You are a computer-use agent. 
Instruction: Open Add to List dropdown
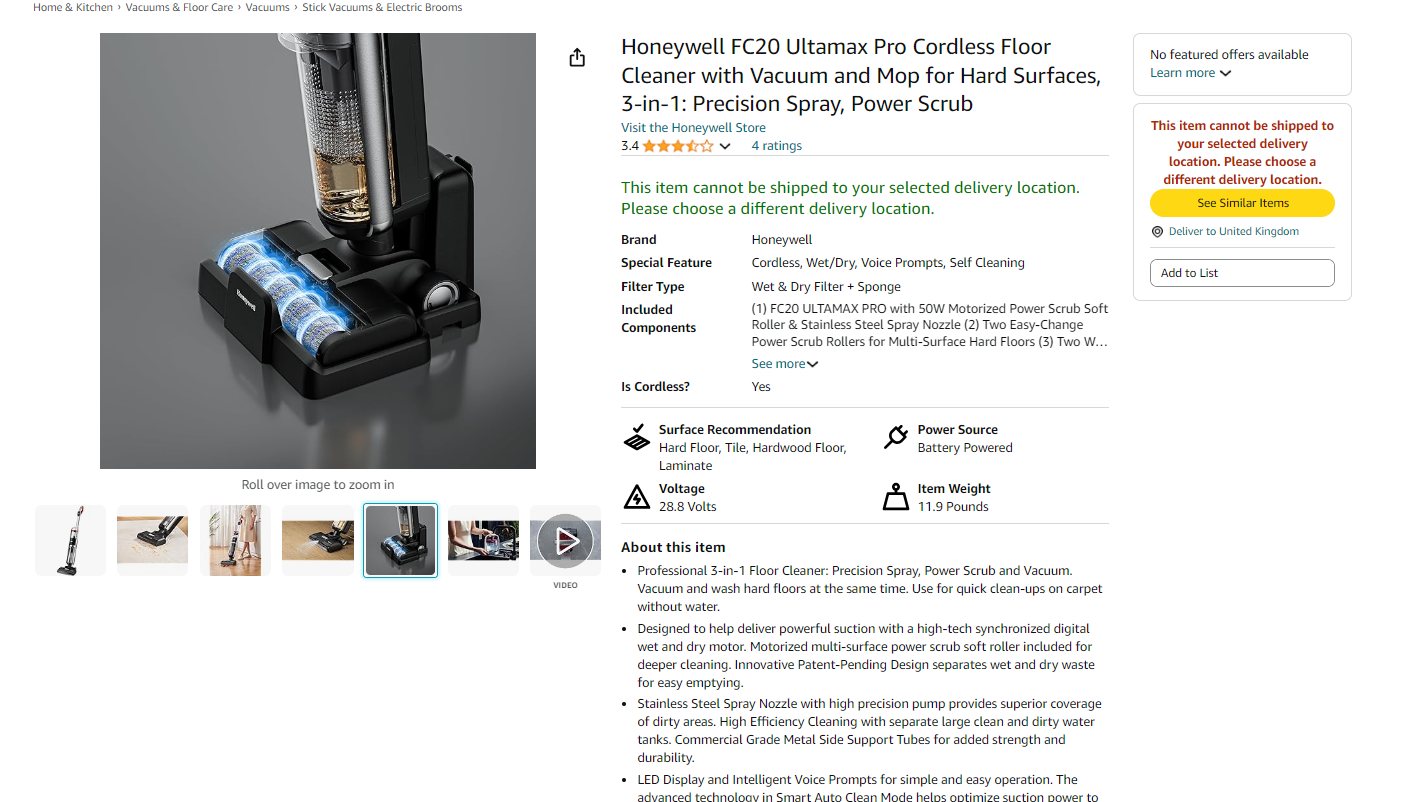click(x=1242, y=273)
